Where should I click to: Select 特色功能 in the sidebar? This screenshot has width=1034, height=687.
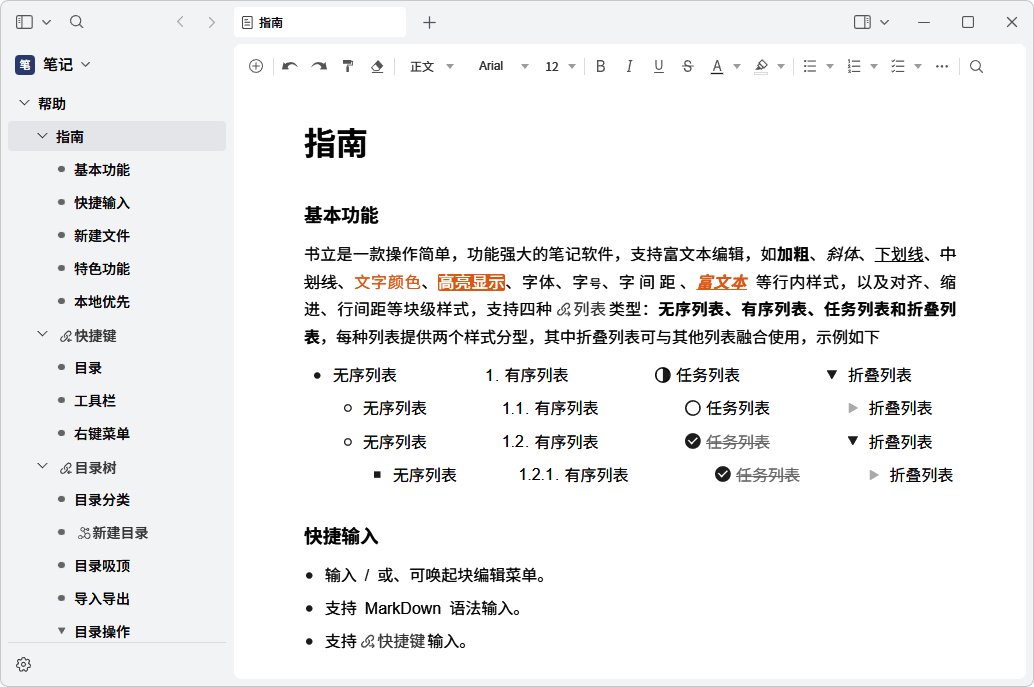[102, 268]
